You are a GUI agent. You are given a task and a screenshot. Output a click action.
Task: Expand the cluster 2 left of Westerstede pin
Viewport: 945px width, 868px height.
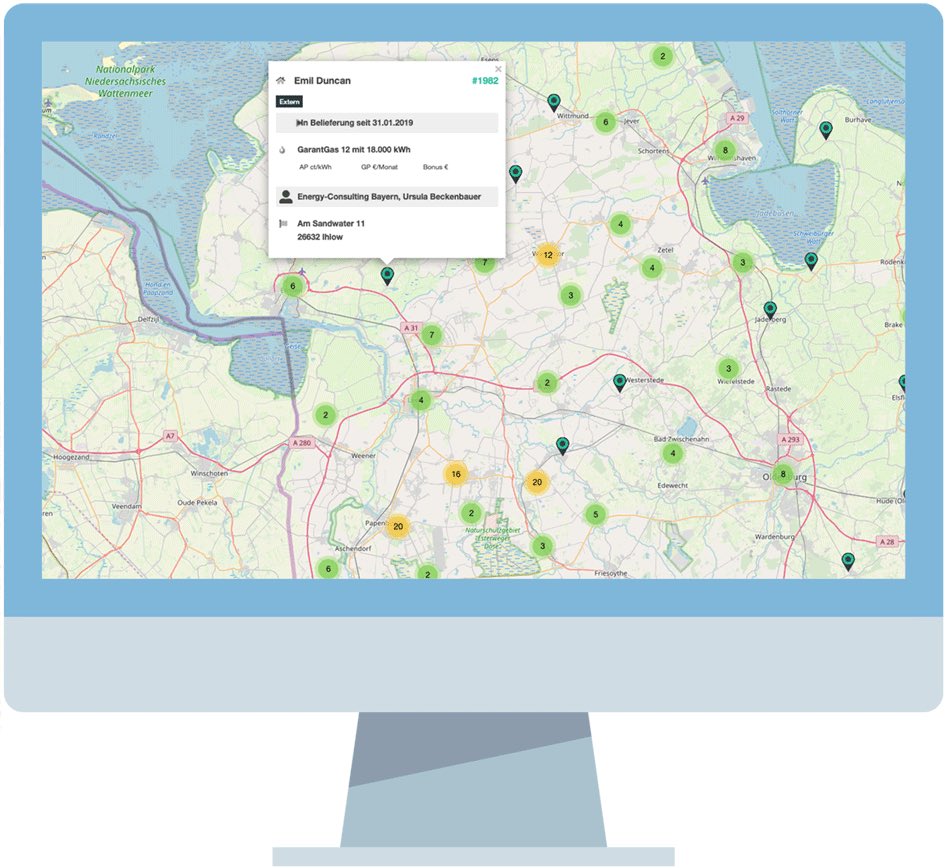(x=547, y=382)
